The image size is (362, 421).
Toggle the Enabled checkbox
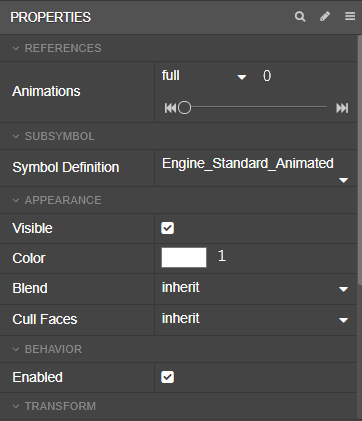click(x=167, y=377)
